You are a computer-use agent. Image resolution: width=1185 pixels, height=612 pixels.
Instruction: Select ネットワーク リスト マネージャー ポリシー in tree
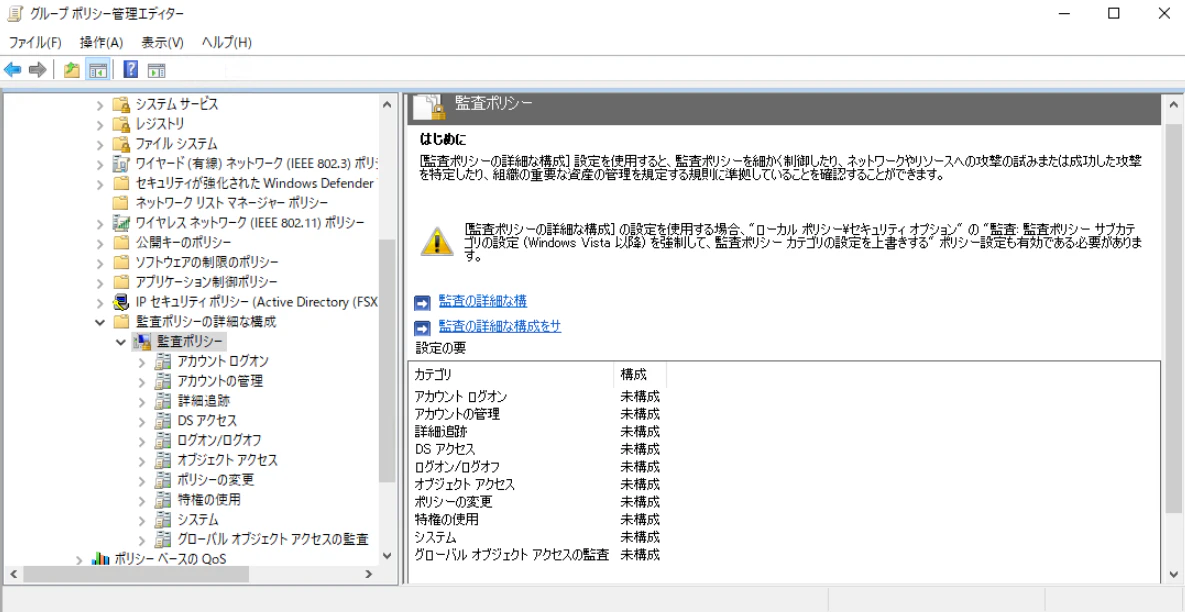(231, 202)
